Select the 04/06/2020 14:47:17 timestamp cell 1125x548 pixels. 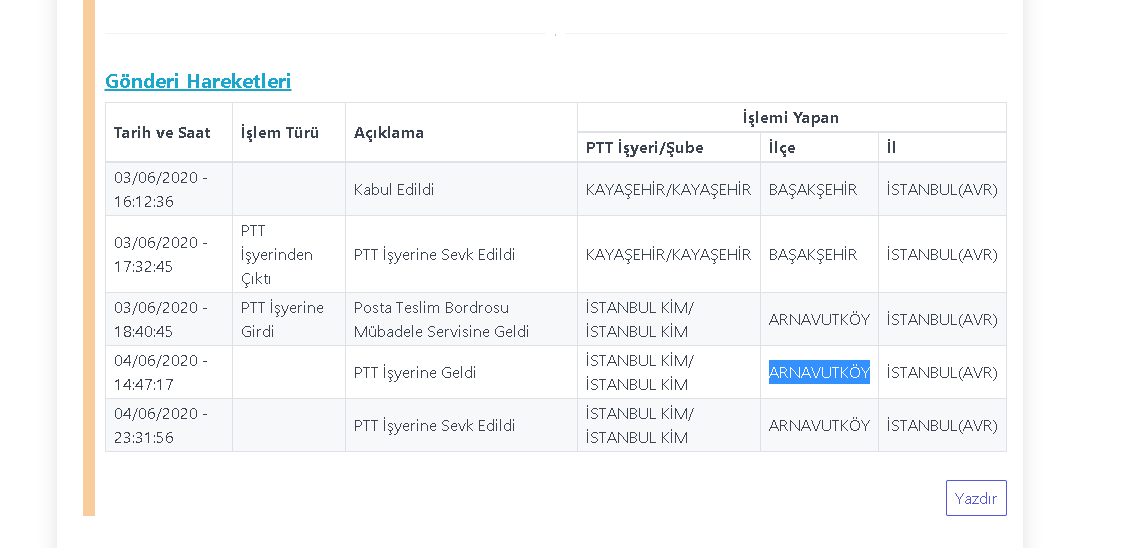tap(161, 372)
